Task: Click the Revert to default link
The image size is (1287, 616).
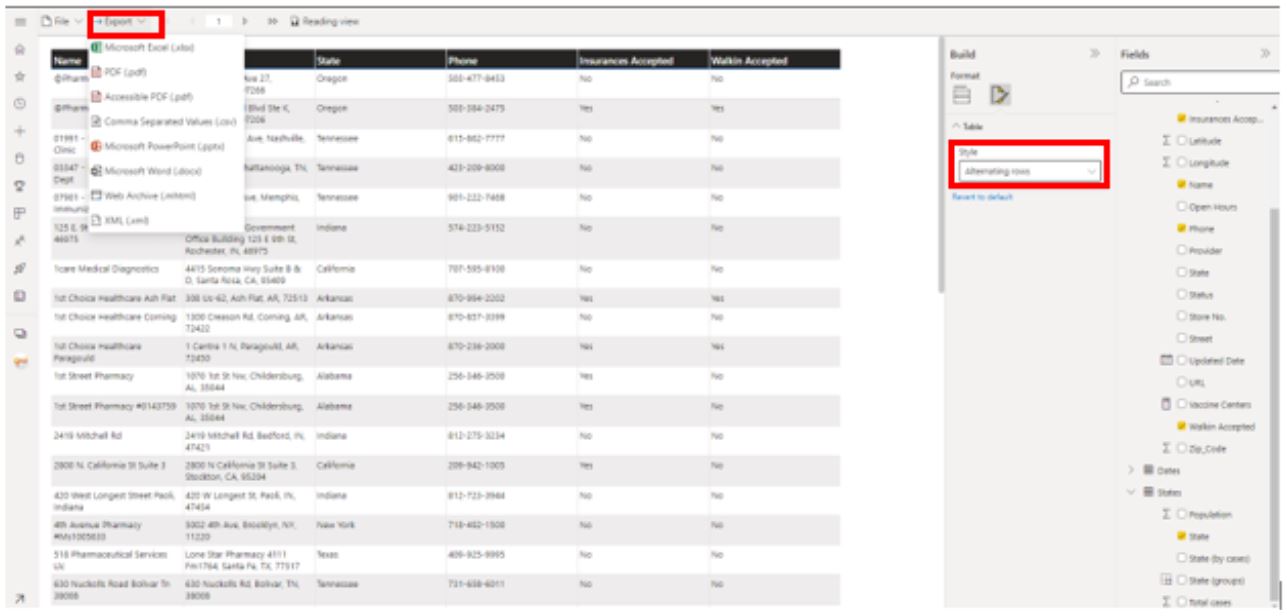Action: [982, 197]
